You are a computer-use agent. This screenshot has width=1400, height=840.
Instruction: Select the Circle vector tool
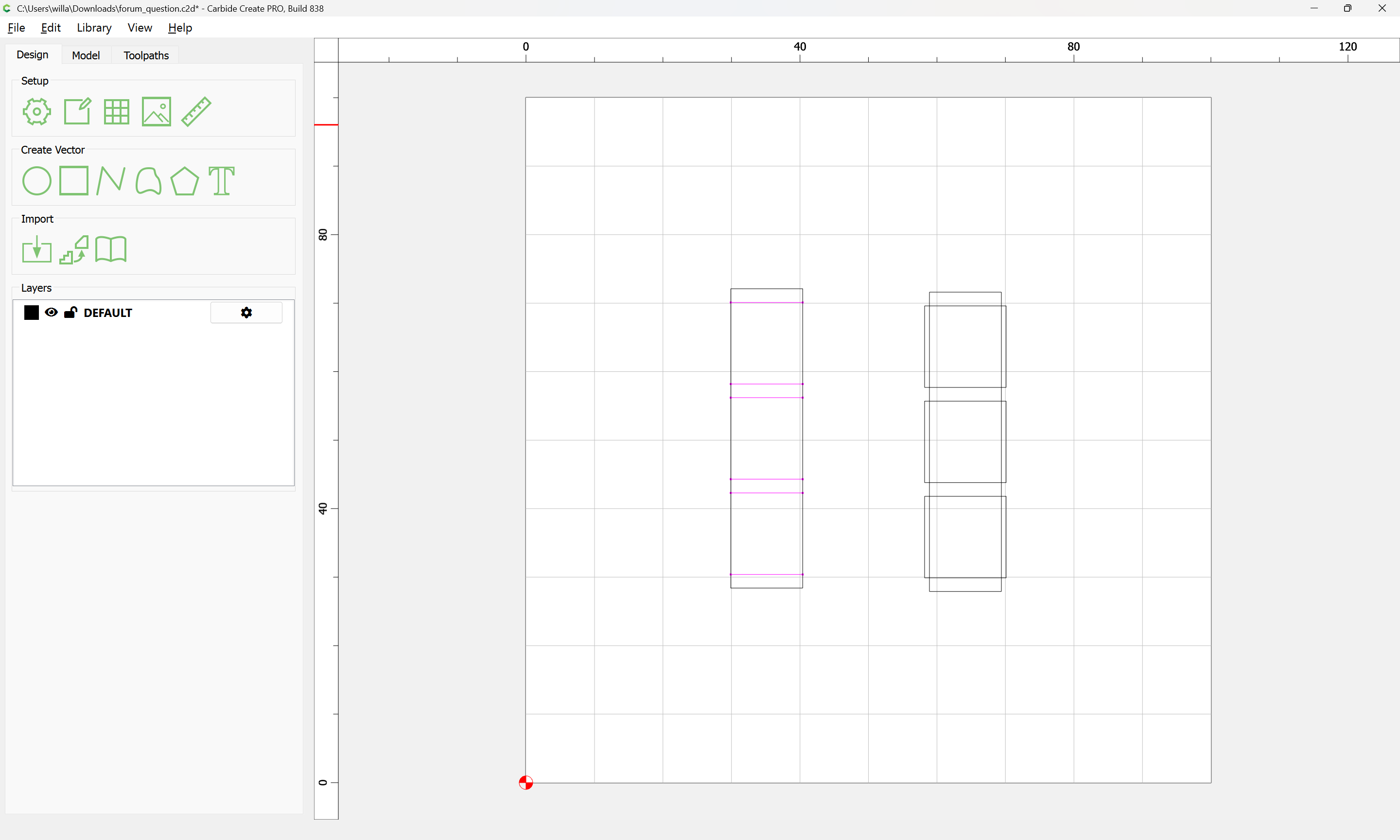37,181
